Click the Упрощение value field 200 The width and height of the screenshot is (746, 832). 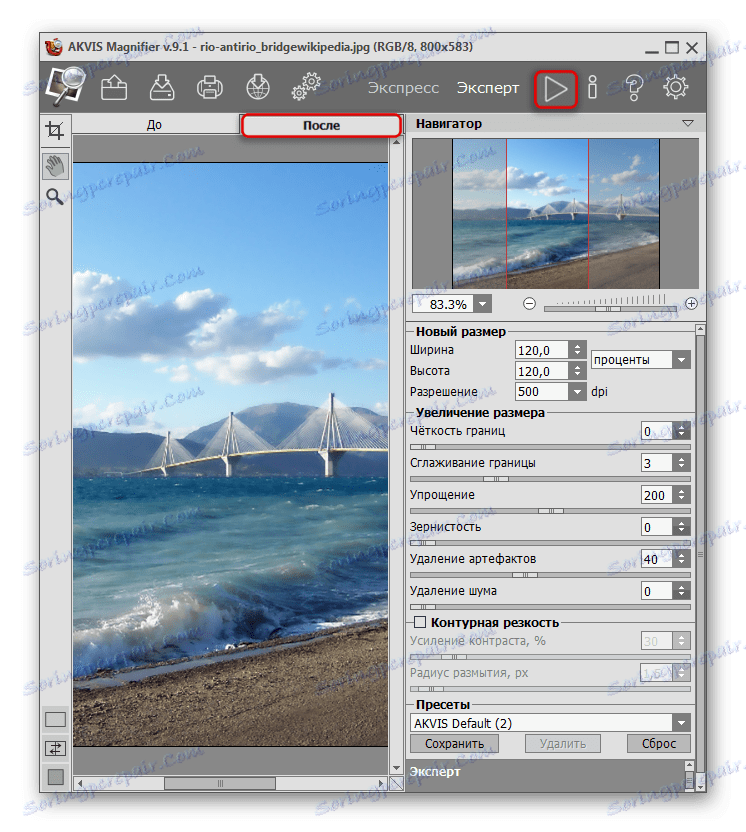(657, 495)
